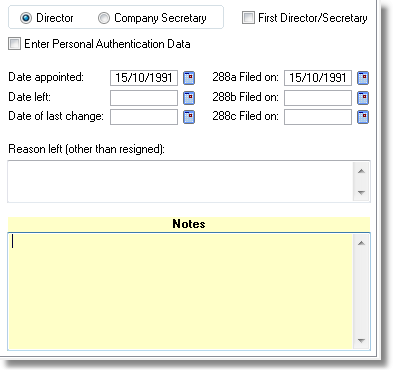Click Notes scrollbar up arrow
The width and height of the screenshot is (393, 372).
point(361,243)
